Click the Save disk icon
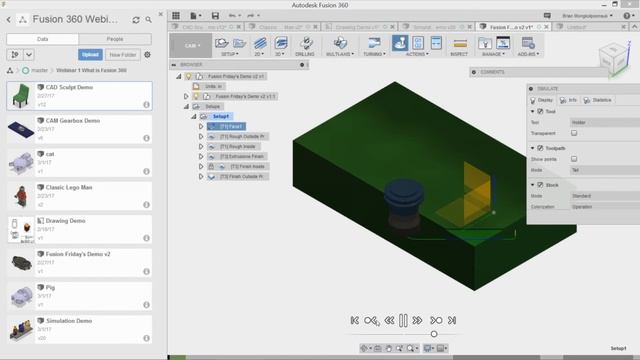 click(215, 16)
